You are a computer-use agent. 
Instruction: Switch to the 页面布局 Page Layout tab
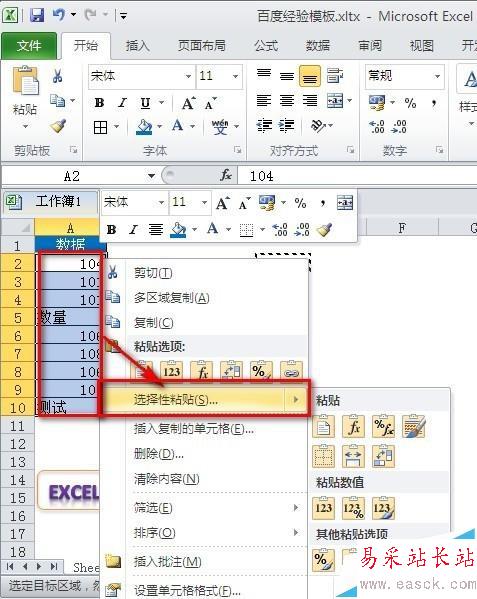pos(202,46)
